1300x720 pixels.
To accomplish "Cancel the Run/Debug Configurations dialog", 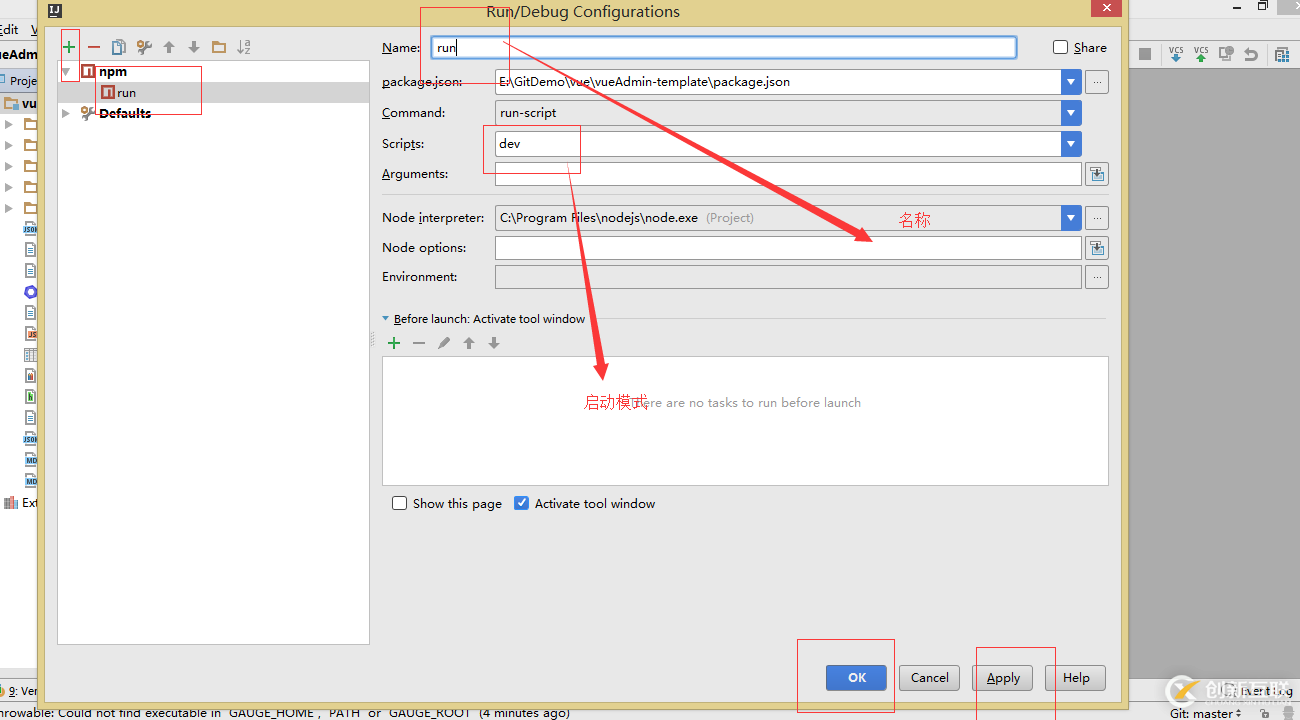I will 929,677.
